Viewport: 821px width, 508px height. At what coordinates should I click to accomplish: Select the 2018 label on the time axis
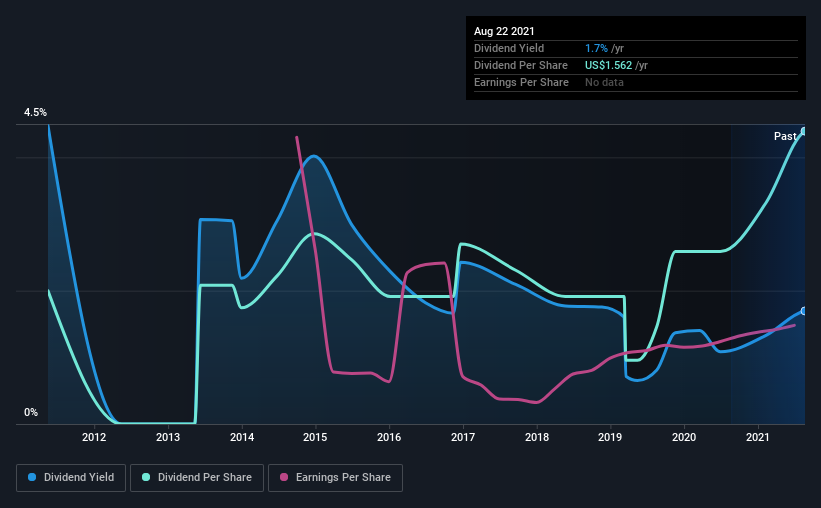pyautogui.click(x=537, y=437)
